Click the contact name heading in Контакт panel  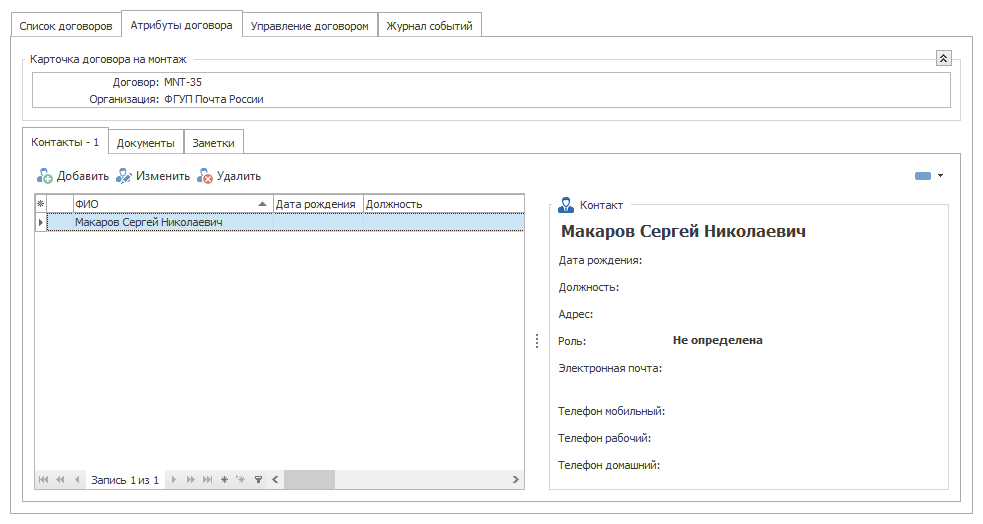[683, 231]
